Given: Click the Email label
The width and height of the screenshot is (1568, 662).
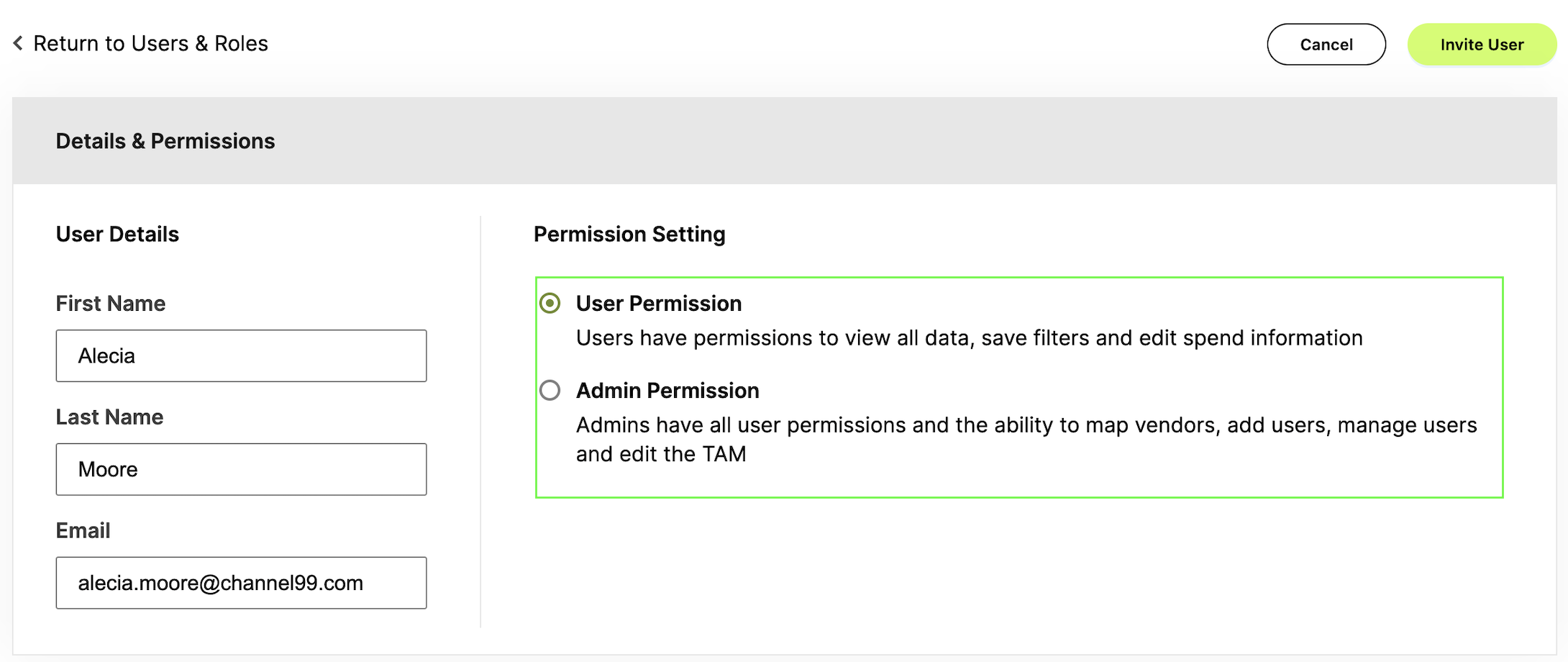Looking at the screenshot, I should click(x=83, y=531).
